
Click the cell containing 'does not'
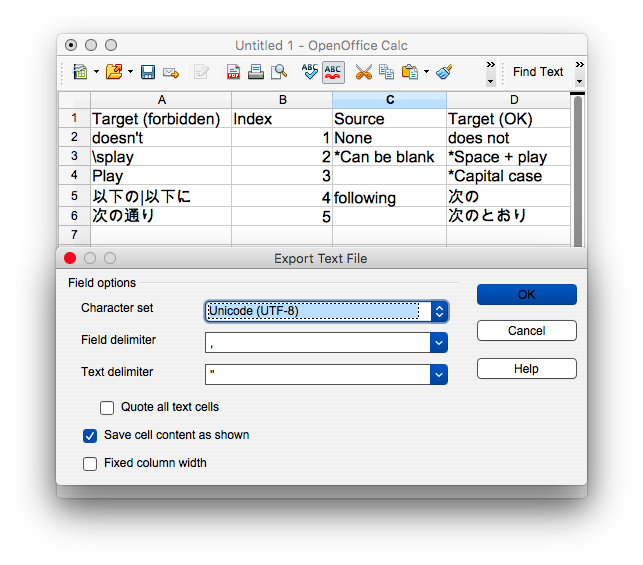508,138
